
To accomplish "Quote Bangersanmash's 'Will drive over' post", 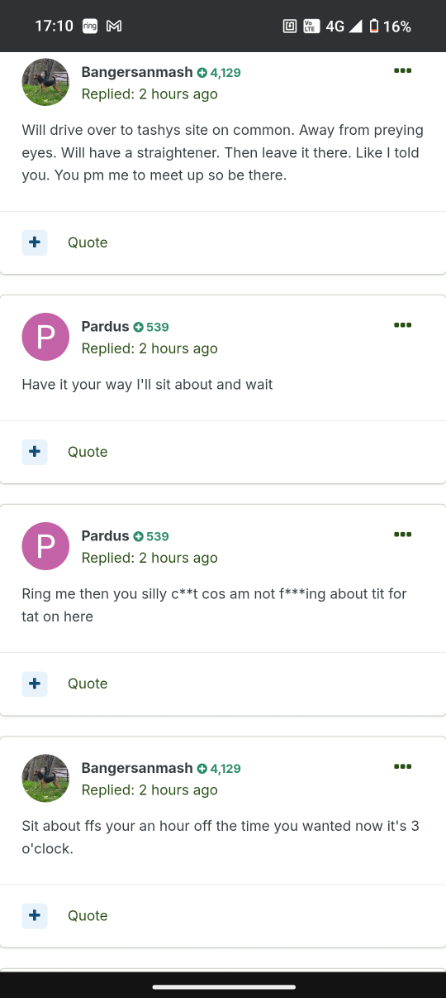I will pos(88,242).
